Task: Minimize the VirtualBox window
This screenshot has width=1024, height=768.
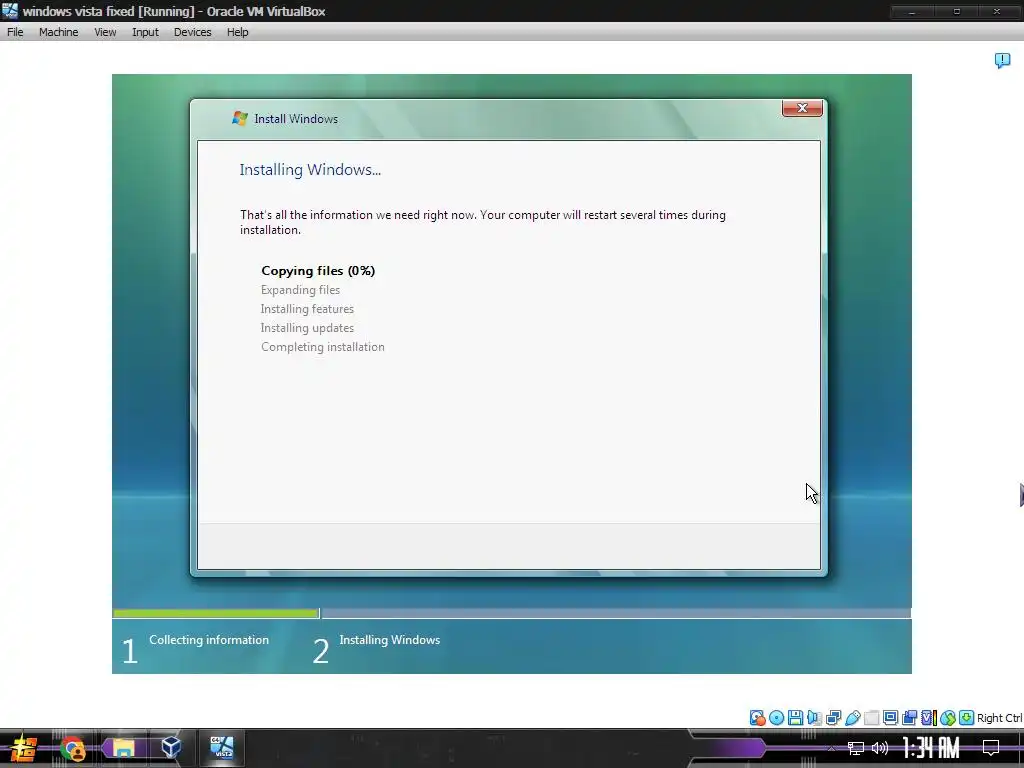Action: (912, 11)
